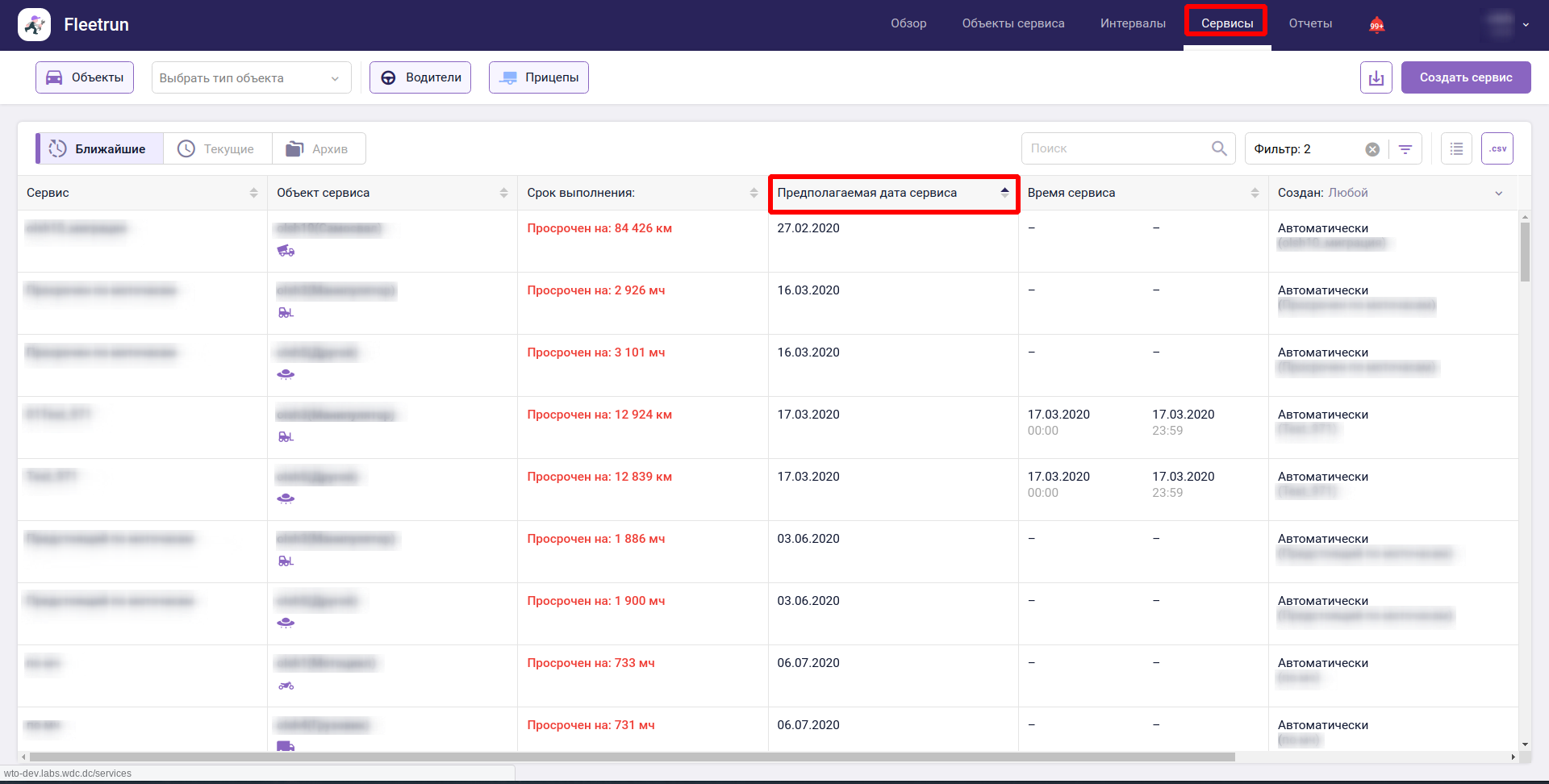Toggle the Водители filter button

click(x=420, y=77)
